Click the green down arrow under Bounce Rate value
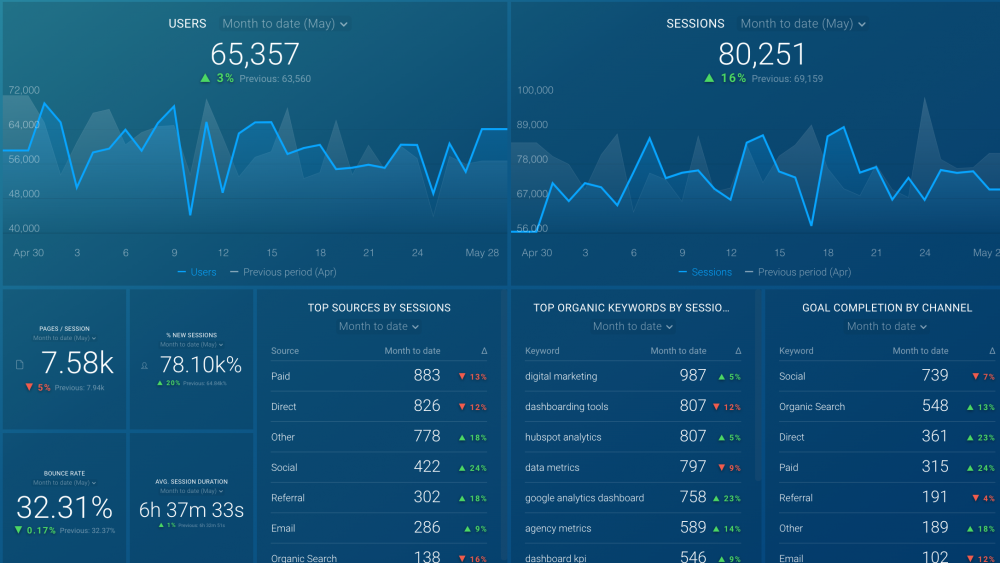The width and height of the screenshot is (1000, 563). pos(19,530)
